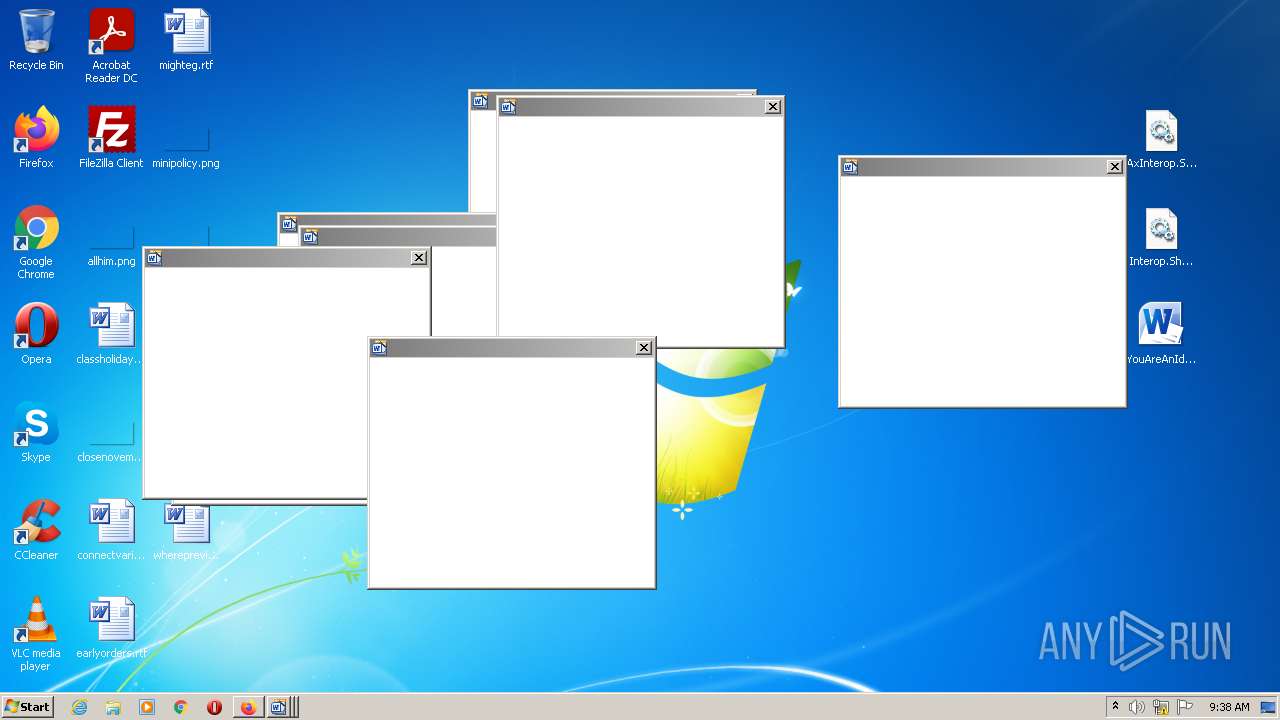Select the FileZilla Client shortcut

[111, 138]
